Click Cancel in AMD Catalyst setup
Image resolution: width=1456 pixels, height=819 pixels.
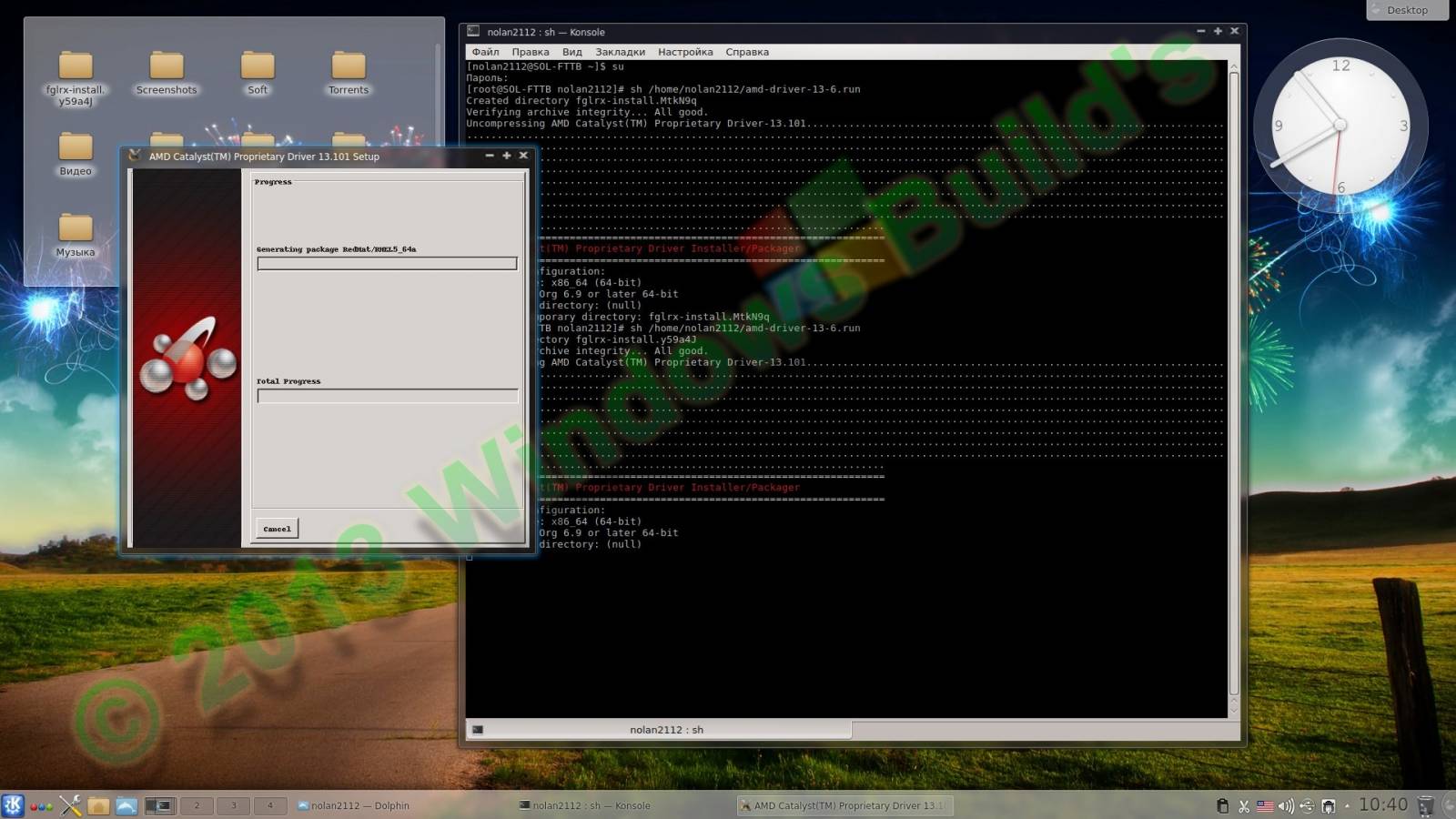[278, 529]
